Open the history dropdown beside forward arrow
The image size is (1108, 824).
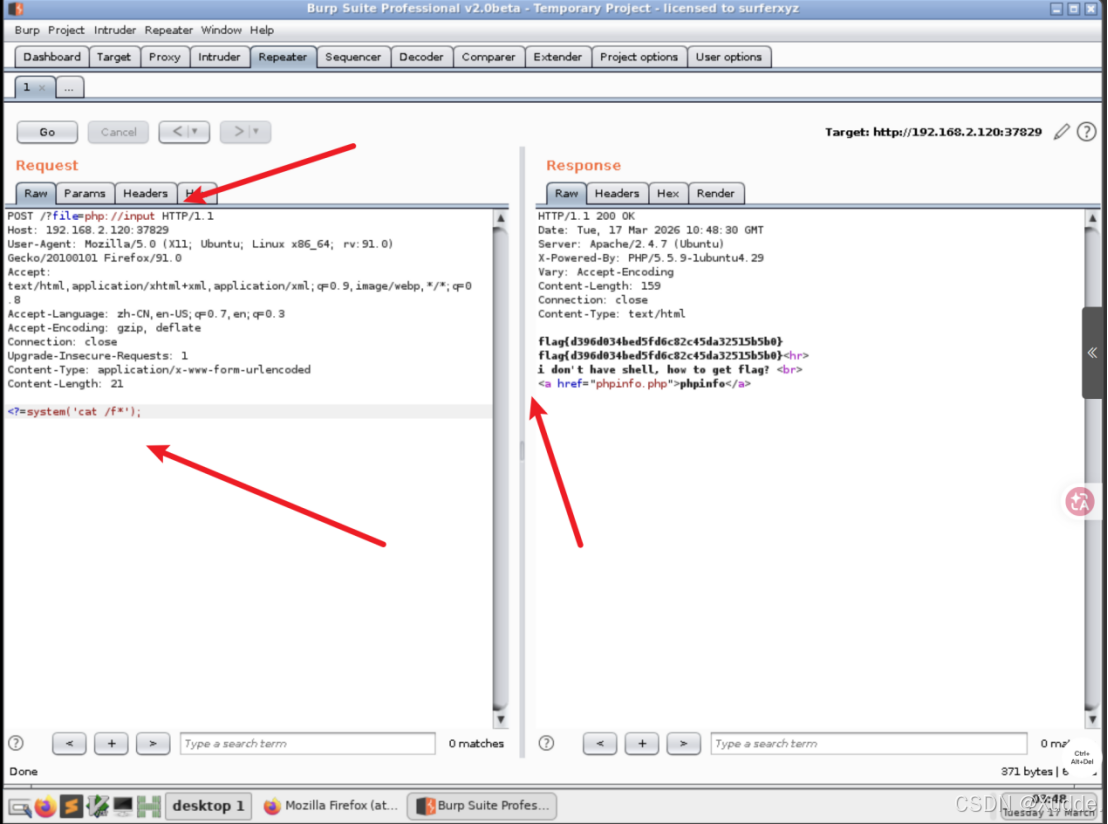coord(257,131)
